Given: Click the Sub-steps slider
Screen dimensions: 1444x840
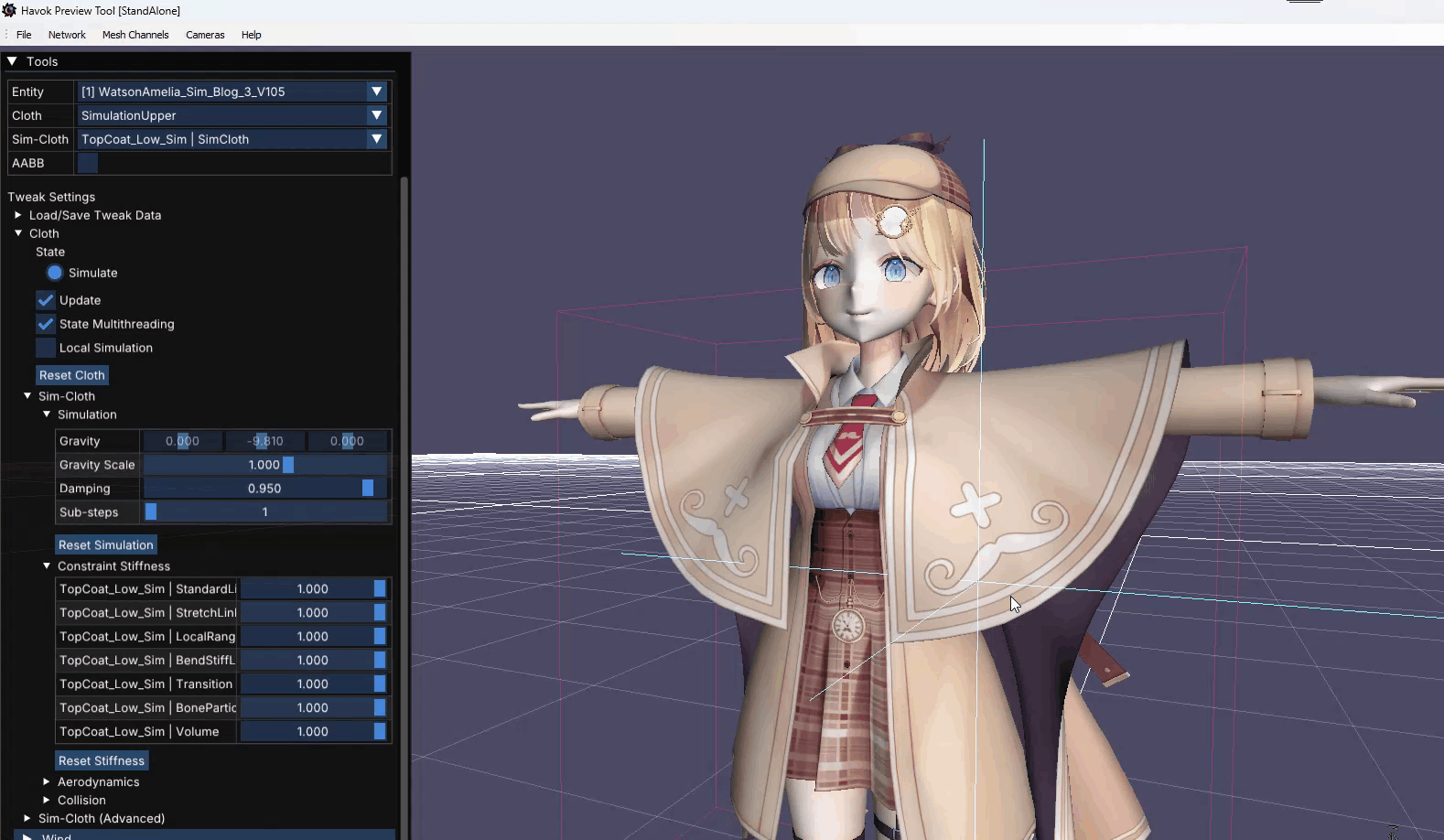Looking at the screenshot, I should (265, 512).
